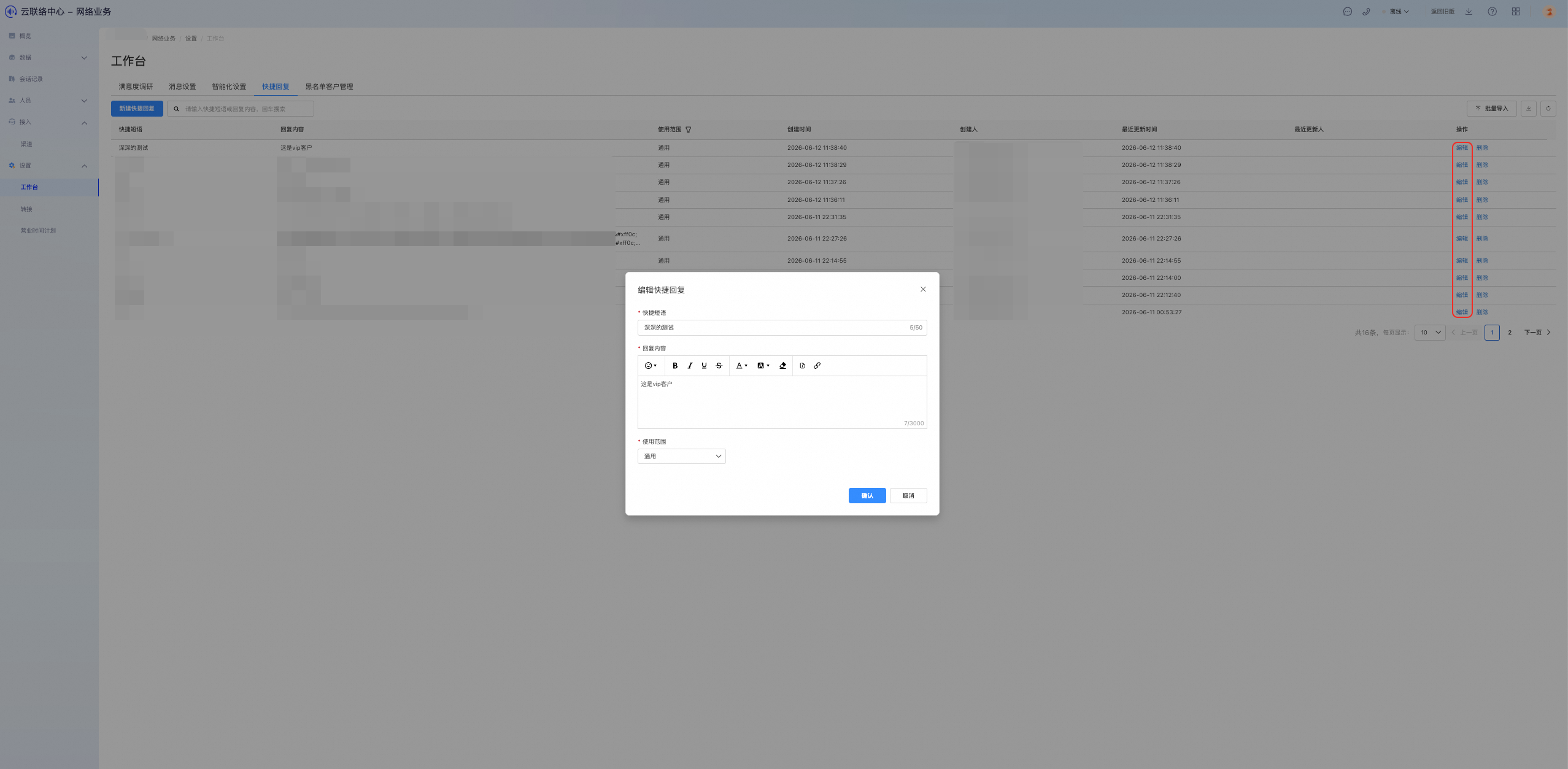Click the 云联络中心 logo icon
The height and width of the screenshot is (769, 1568).
click(10, 12)
